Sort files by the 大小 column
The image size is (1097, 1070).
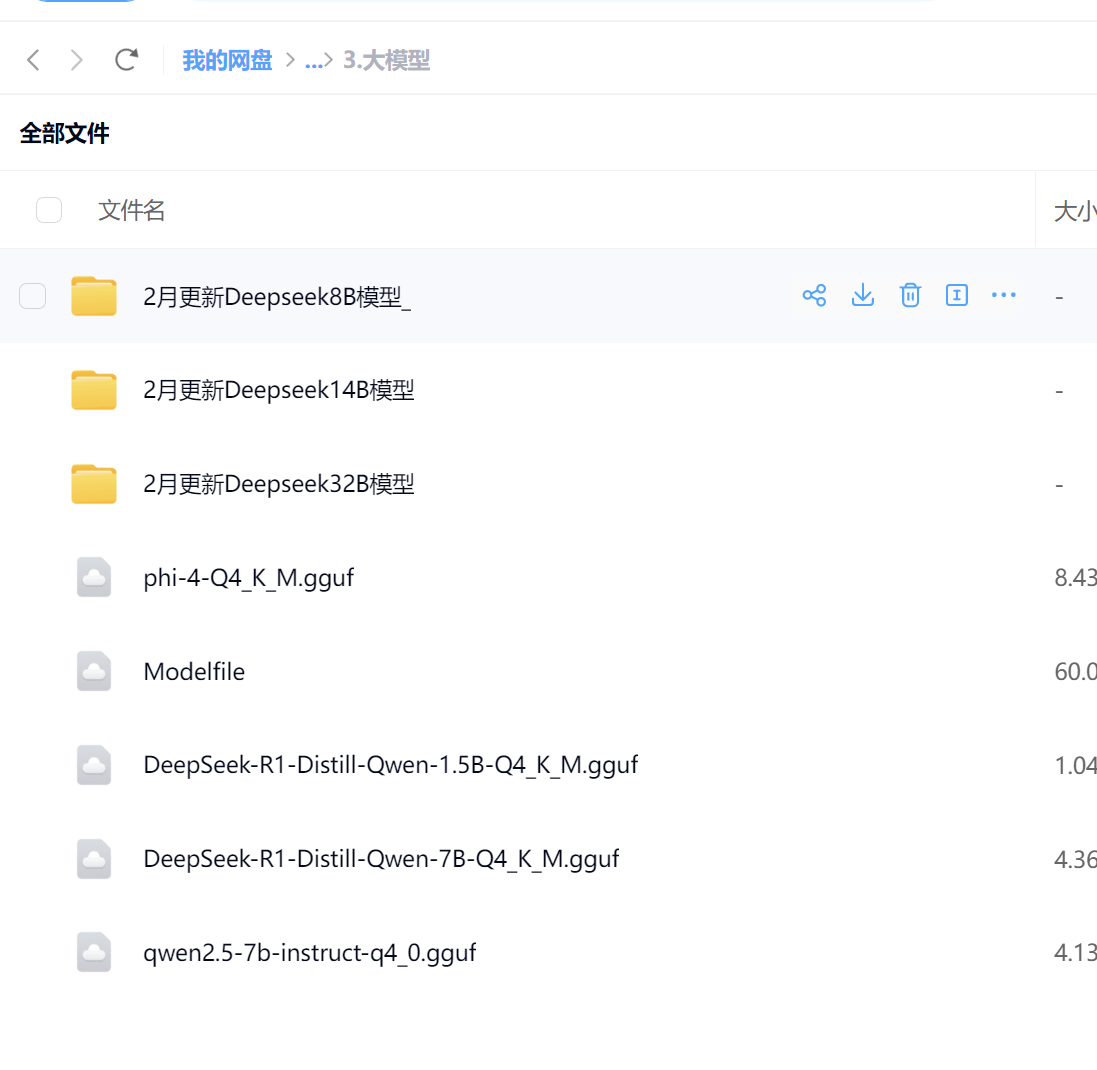coord(1073,210)
